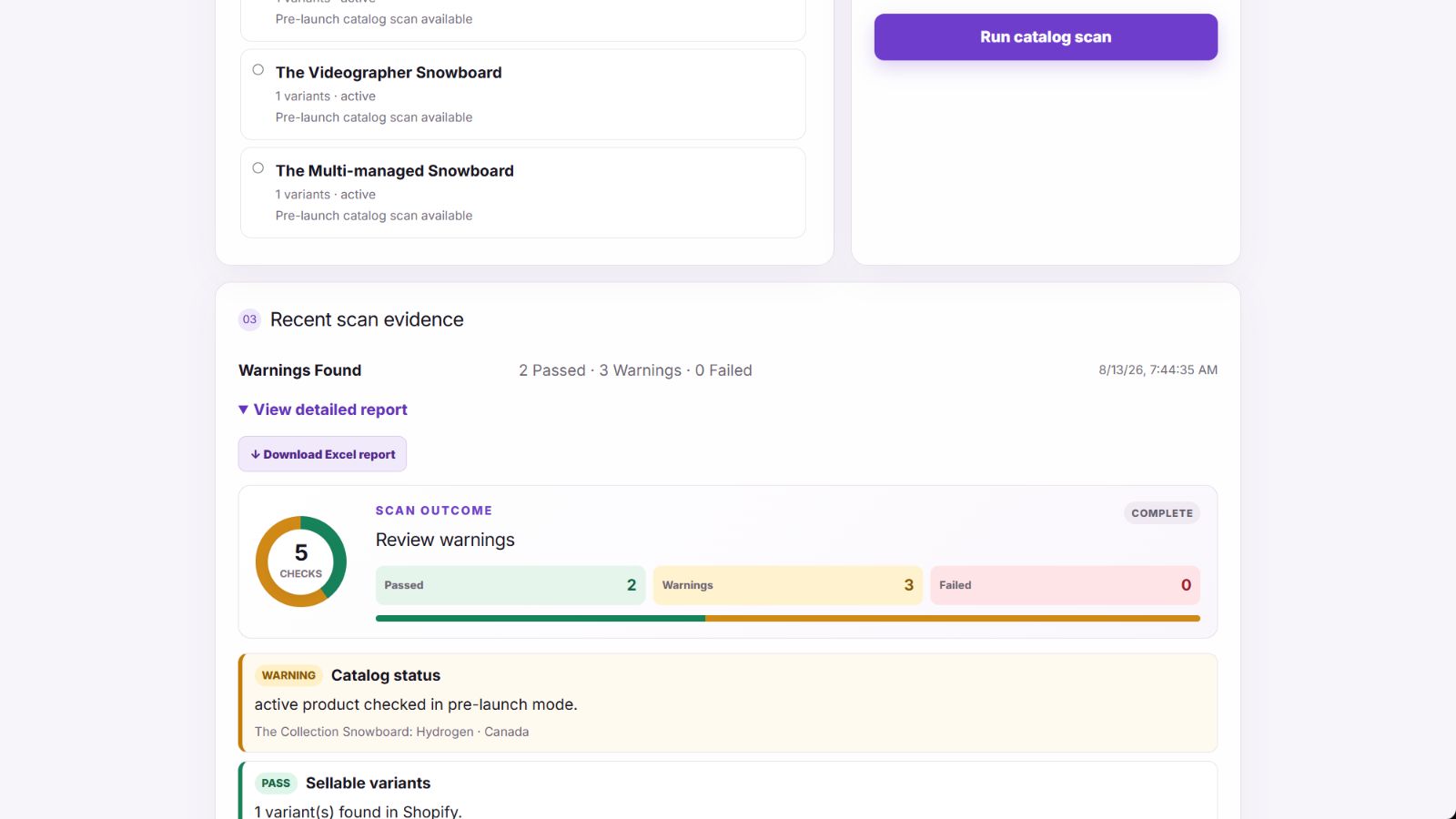Click the Catalog status heading
This screenshot has width=1456, height=819.
(386, 675)
